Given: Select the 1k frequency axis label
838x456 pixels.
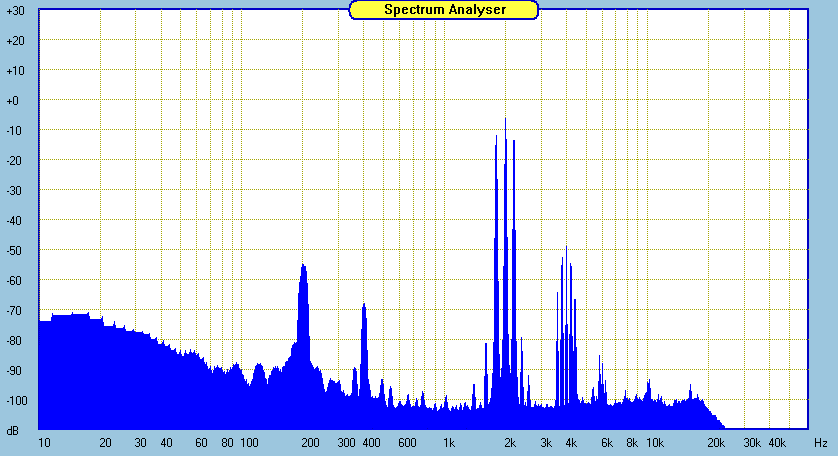Looking at the screenshot, I should pyautogui.click(x=449, y=442).
